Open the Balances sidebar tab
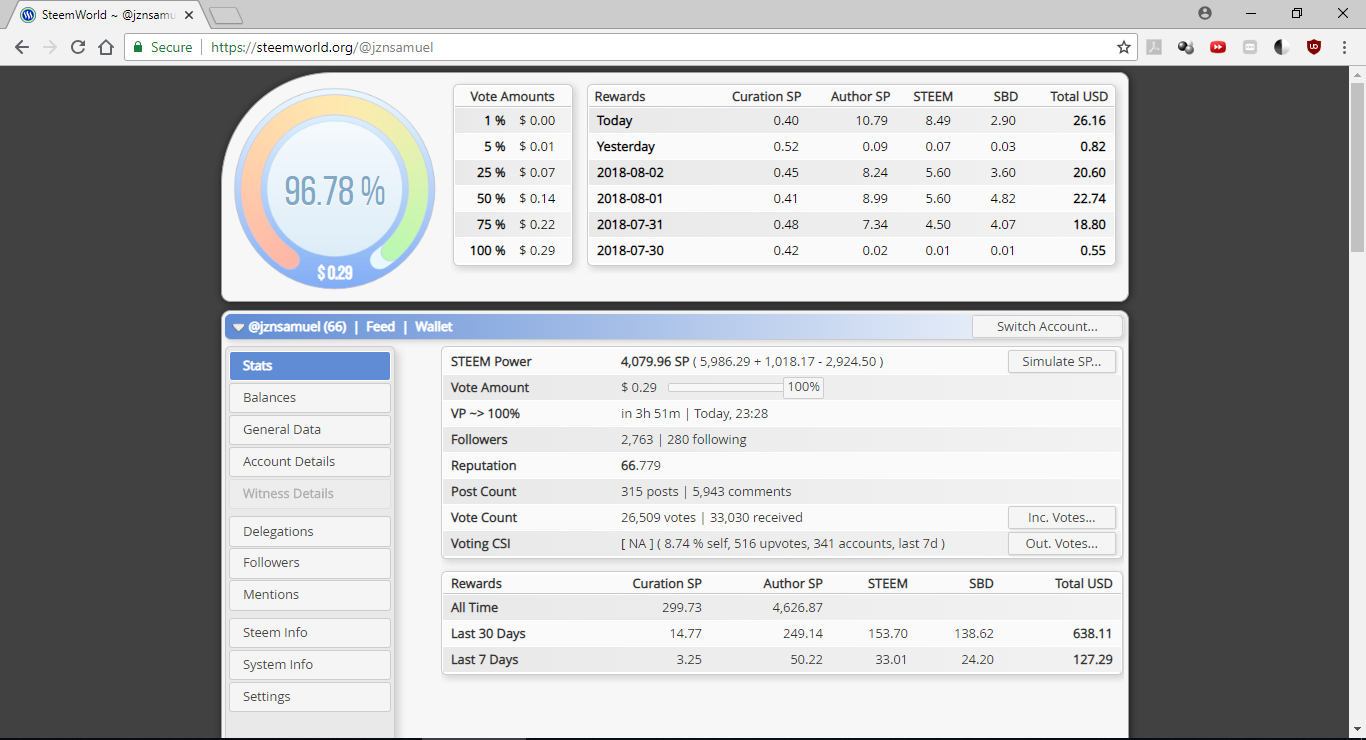This screenshot has width=1366, height=740. tap(310, 398)
